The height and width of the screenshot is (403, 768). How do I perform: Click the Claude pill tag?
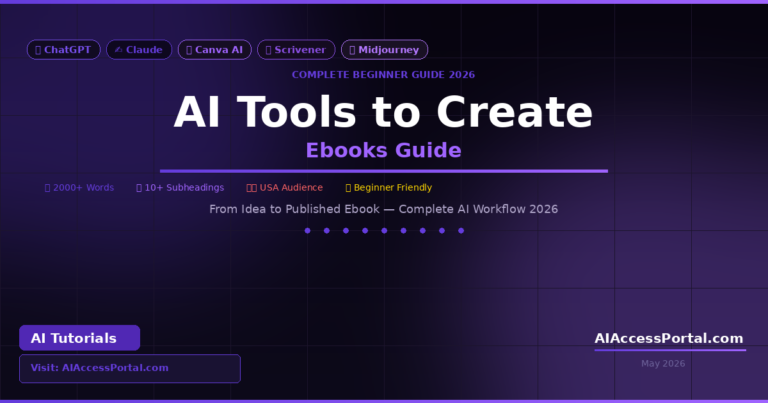tap(139, 49)
